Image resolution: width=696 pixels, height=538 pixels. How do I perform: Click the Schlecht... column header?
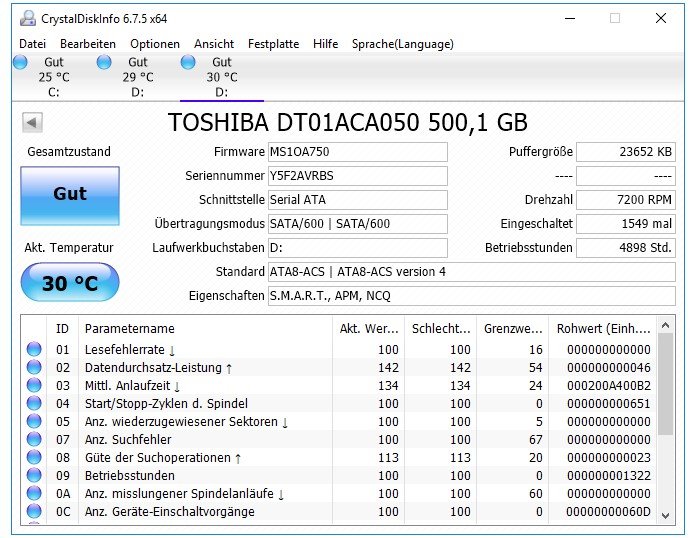(440, 328)
